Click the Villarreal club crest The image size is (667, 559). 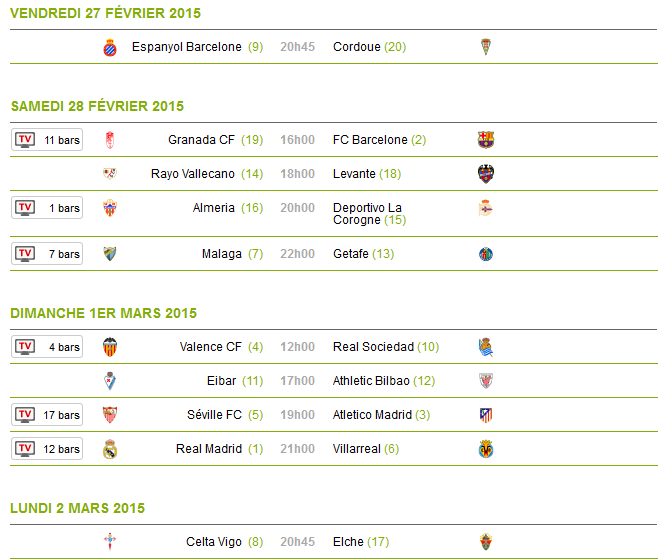coord(486,449)
